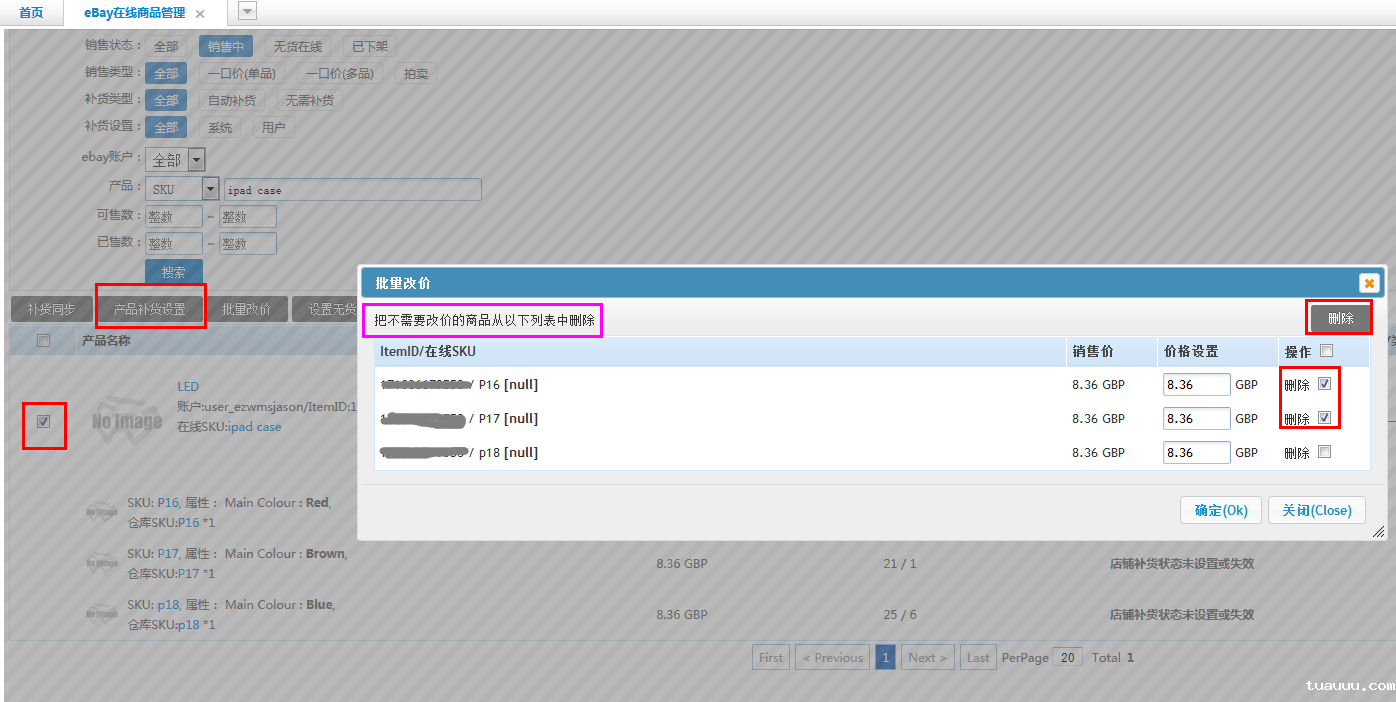Enable the 删除 checkbox on the p18 row

click(x=1322, y=451)
